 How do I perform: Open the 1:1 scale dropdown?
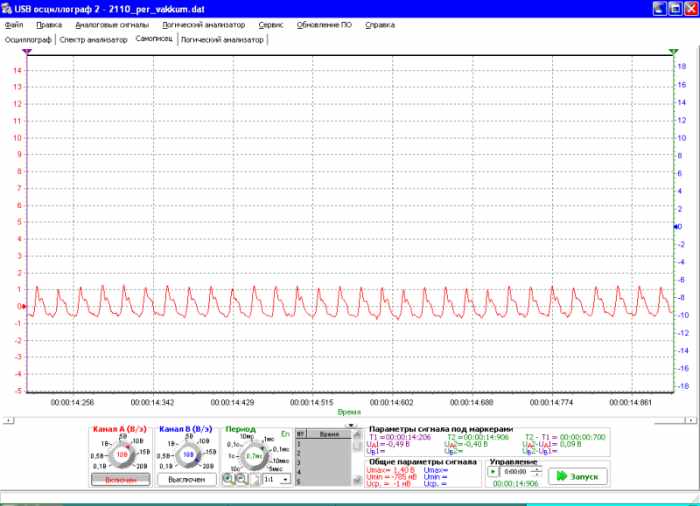(x=277, y=480)
